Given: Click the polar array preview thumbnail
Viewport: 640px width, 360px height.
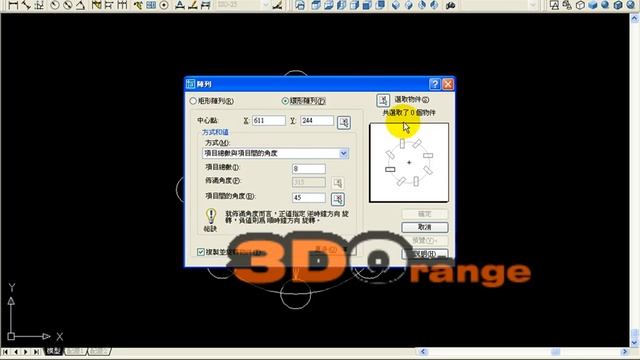Looking at the screenshot, I should [x=409, y=162].
